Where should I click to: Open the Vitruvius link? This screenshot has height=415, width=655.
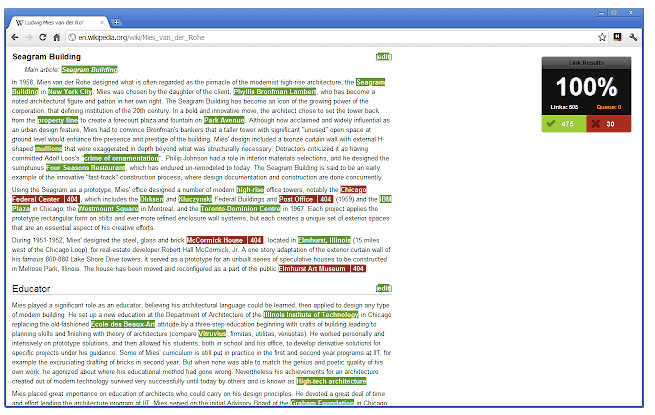212,334
